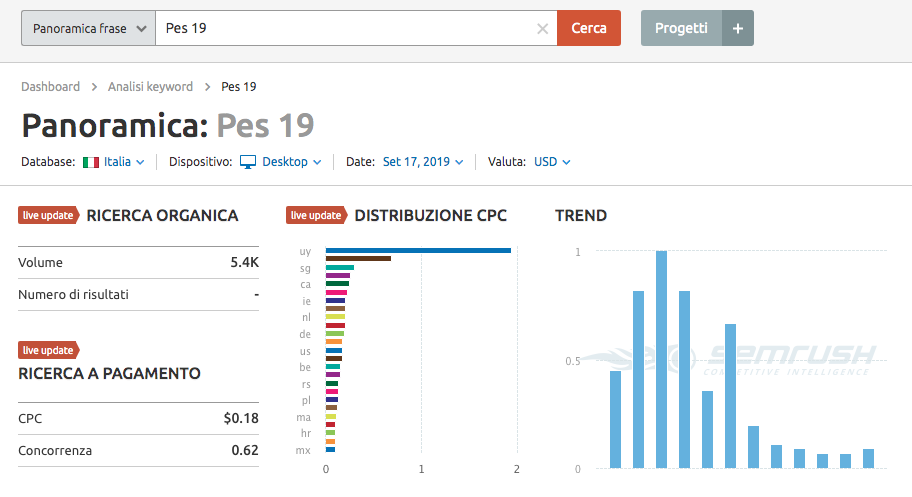Go to Dashboard breadcrumb link

tap(51, 87)
